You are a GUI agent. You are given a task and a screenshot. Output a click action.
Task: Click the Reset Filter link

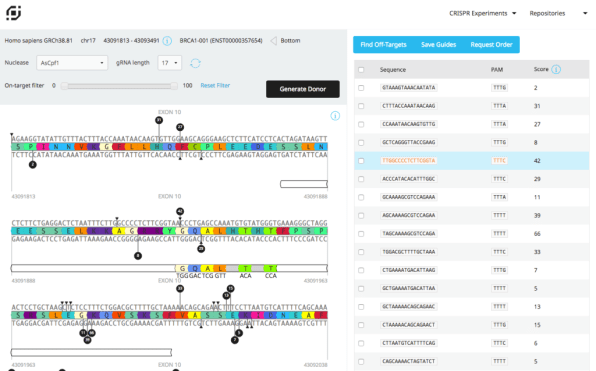click(215, 86)
